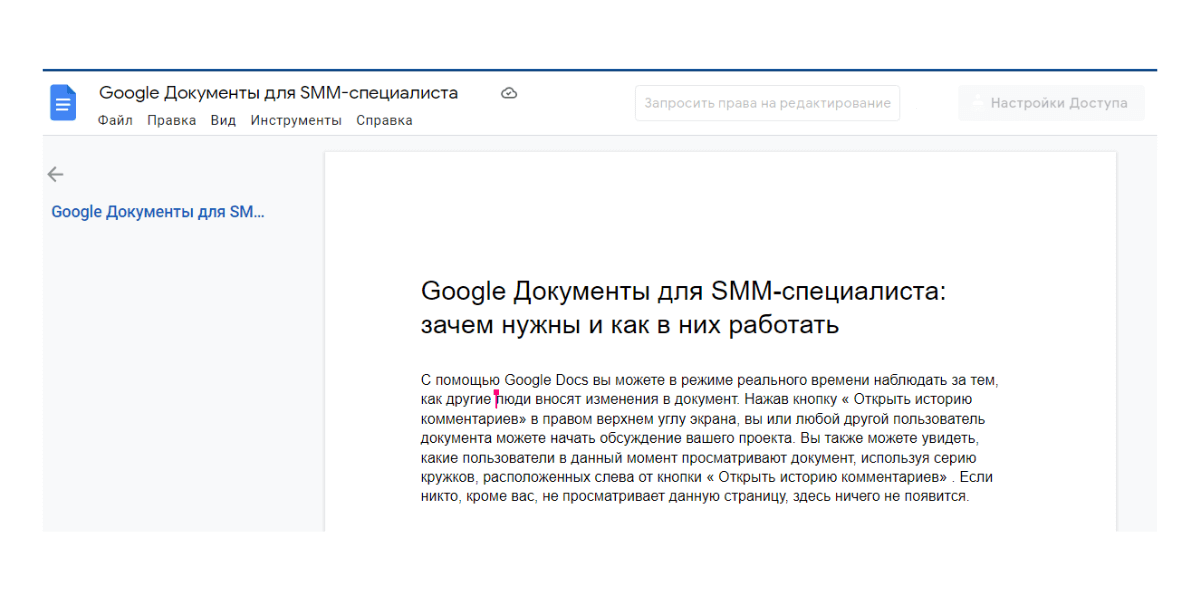Click Запросить права на редактирование button
This screenshot has height=600, width=1200.
tap(767, 103)
